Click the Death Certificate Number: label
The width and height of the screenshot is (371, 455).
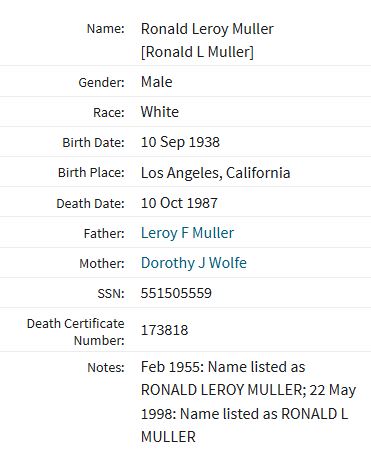[x=75, y=332]
